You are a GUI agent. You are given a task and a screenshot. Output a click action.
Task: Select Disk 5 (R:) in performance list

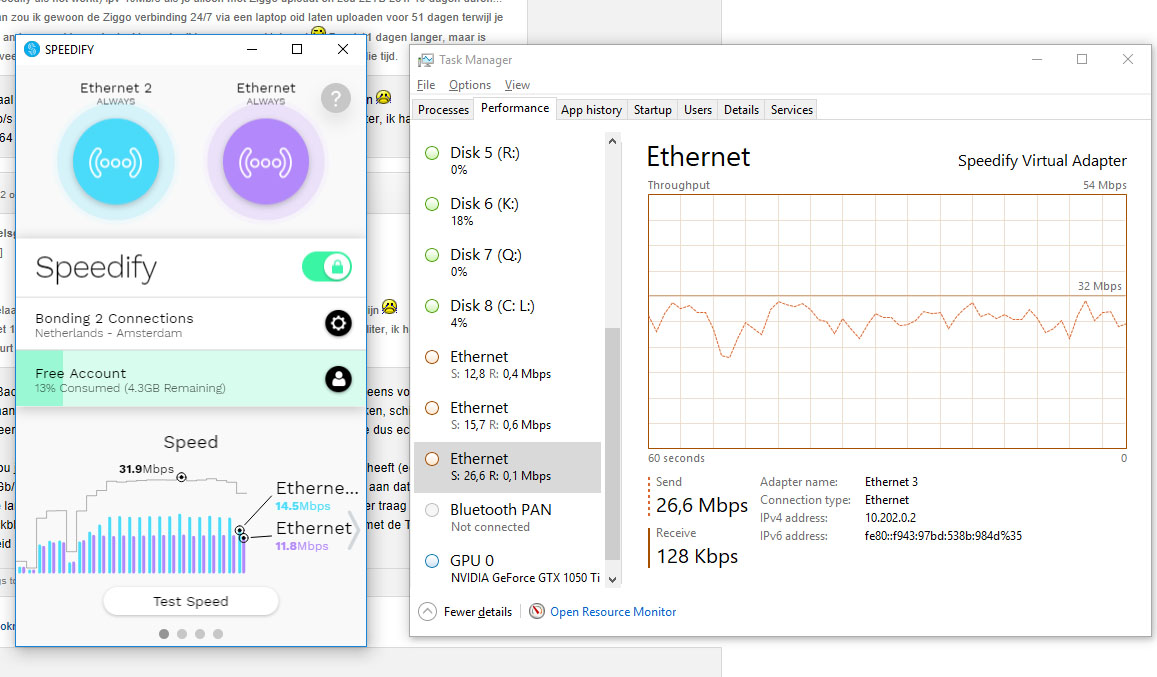[x=508, y=160]
